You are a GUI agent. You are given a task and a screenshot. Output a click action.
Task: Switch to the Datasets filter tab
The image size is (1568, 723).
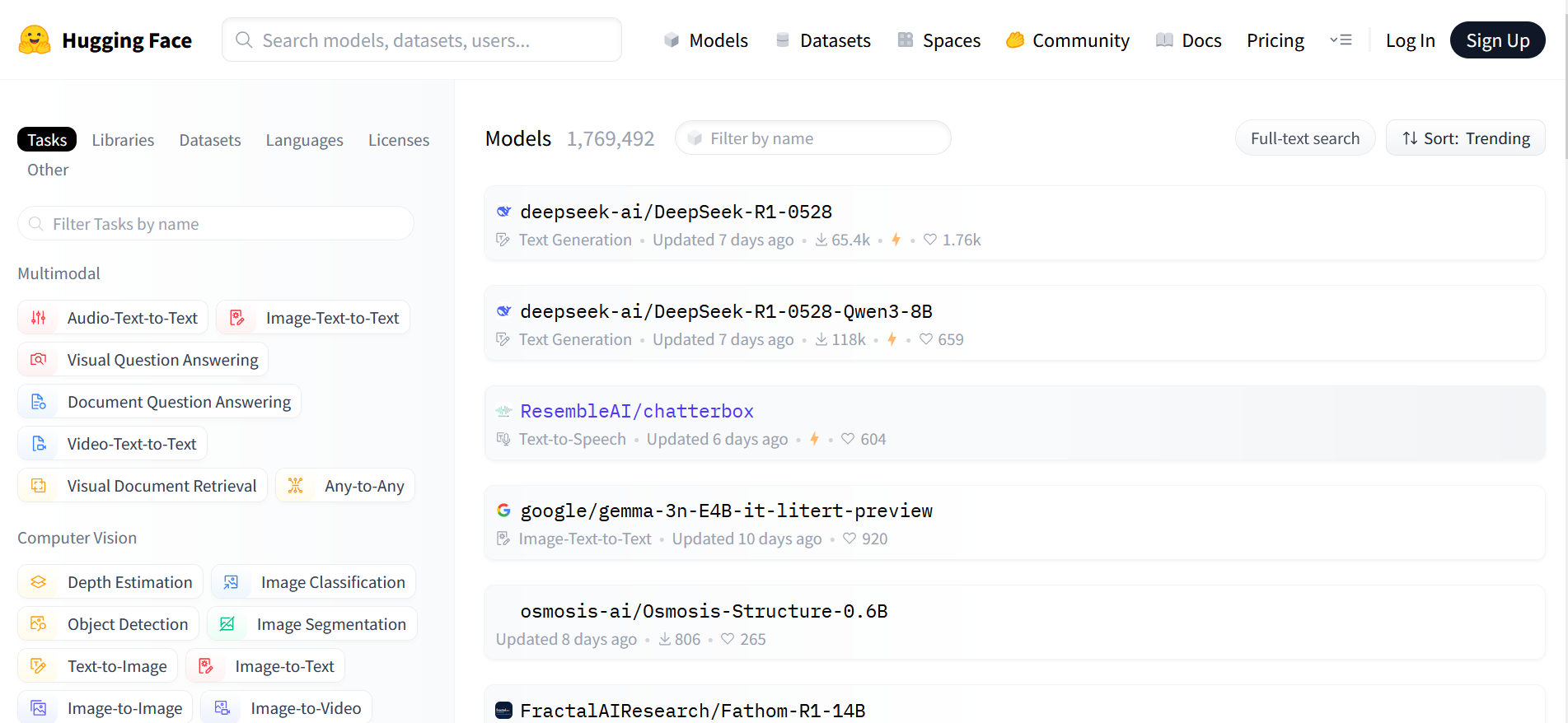(210, 140)
